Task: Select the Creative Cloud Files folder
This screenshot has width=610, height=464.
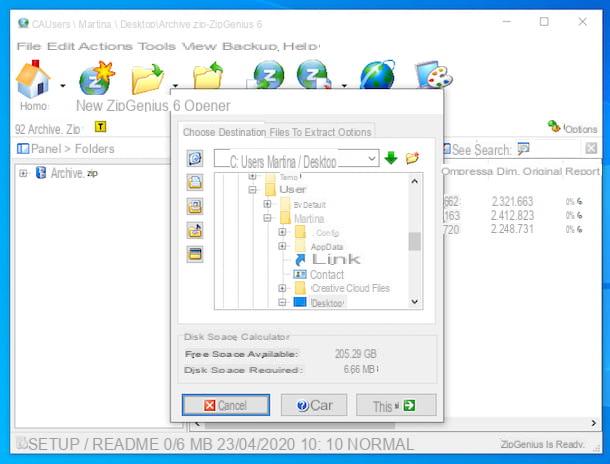Action: tap(351, 288)
